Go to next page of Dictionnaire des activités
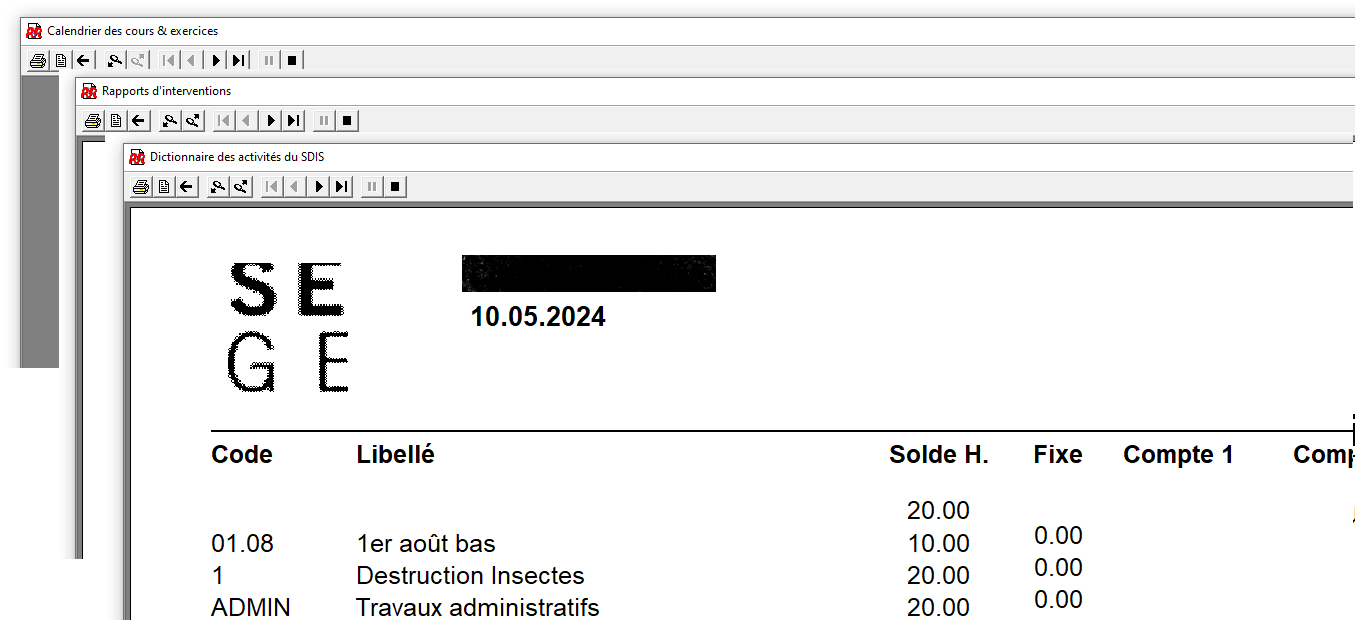This screenshot has width=1355, height=620. 319,187
